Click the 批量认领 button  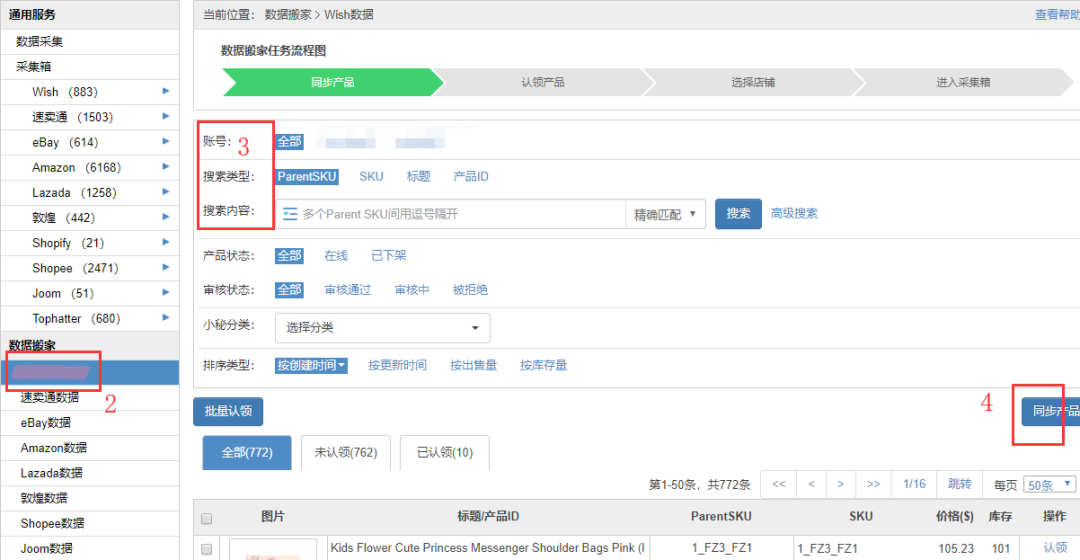click(x=228, y=410)
